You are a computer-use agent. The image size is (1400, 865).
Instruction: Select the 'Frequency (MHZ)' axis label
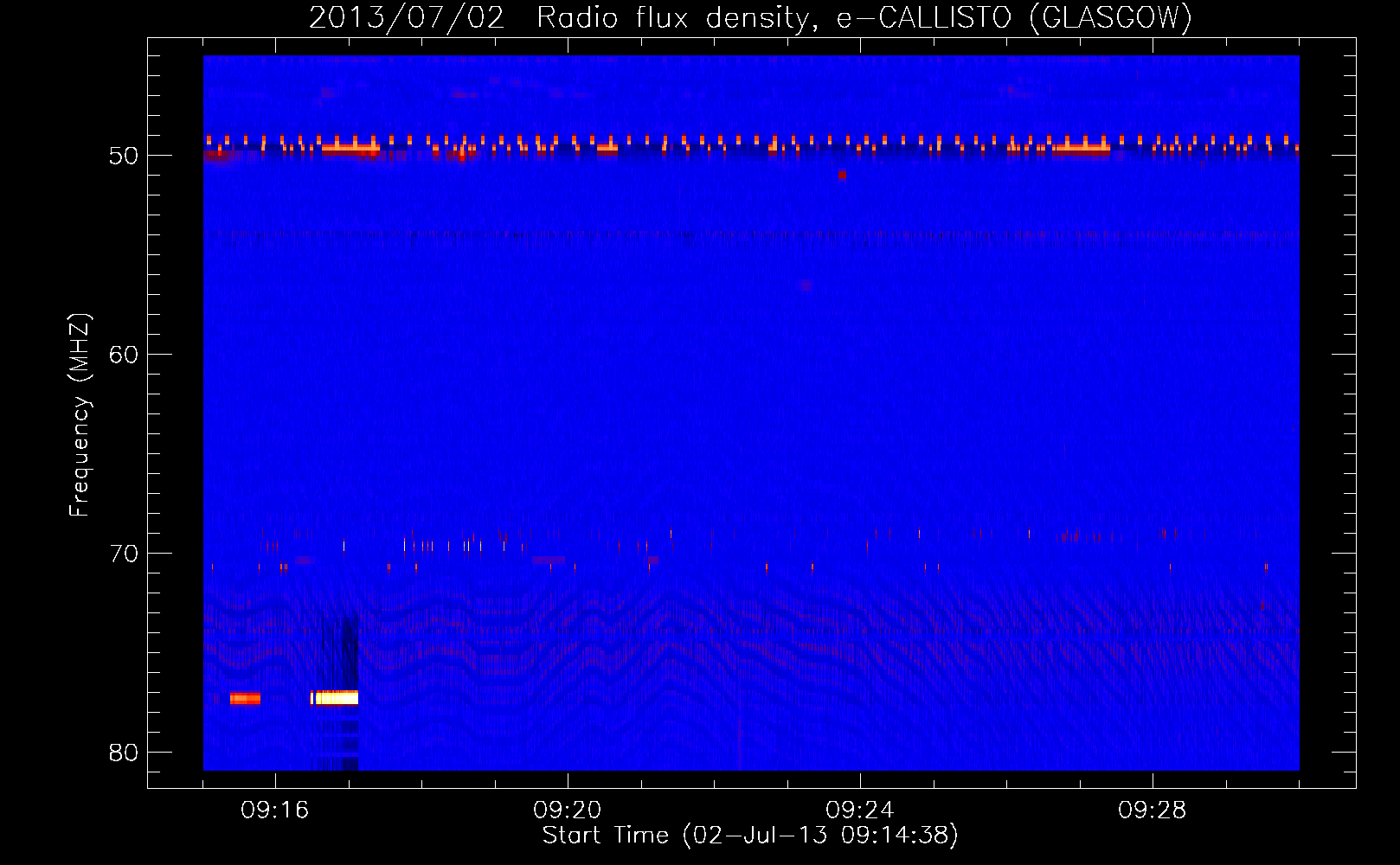80,415
